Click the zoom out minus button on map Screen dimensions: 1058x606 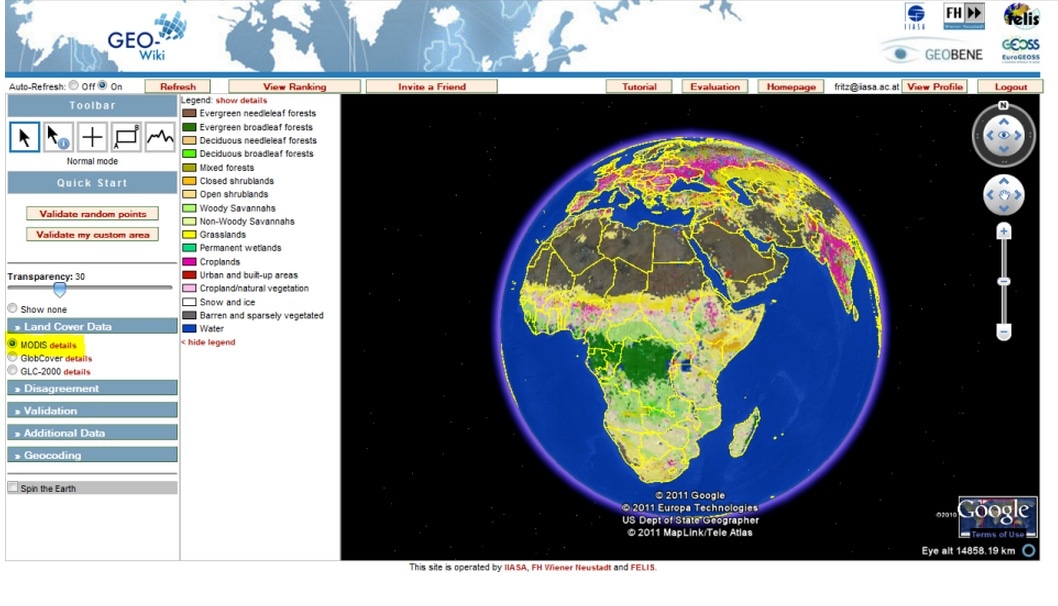click(1004, 332)
